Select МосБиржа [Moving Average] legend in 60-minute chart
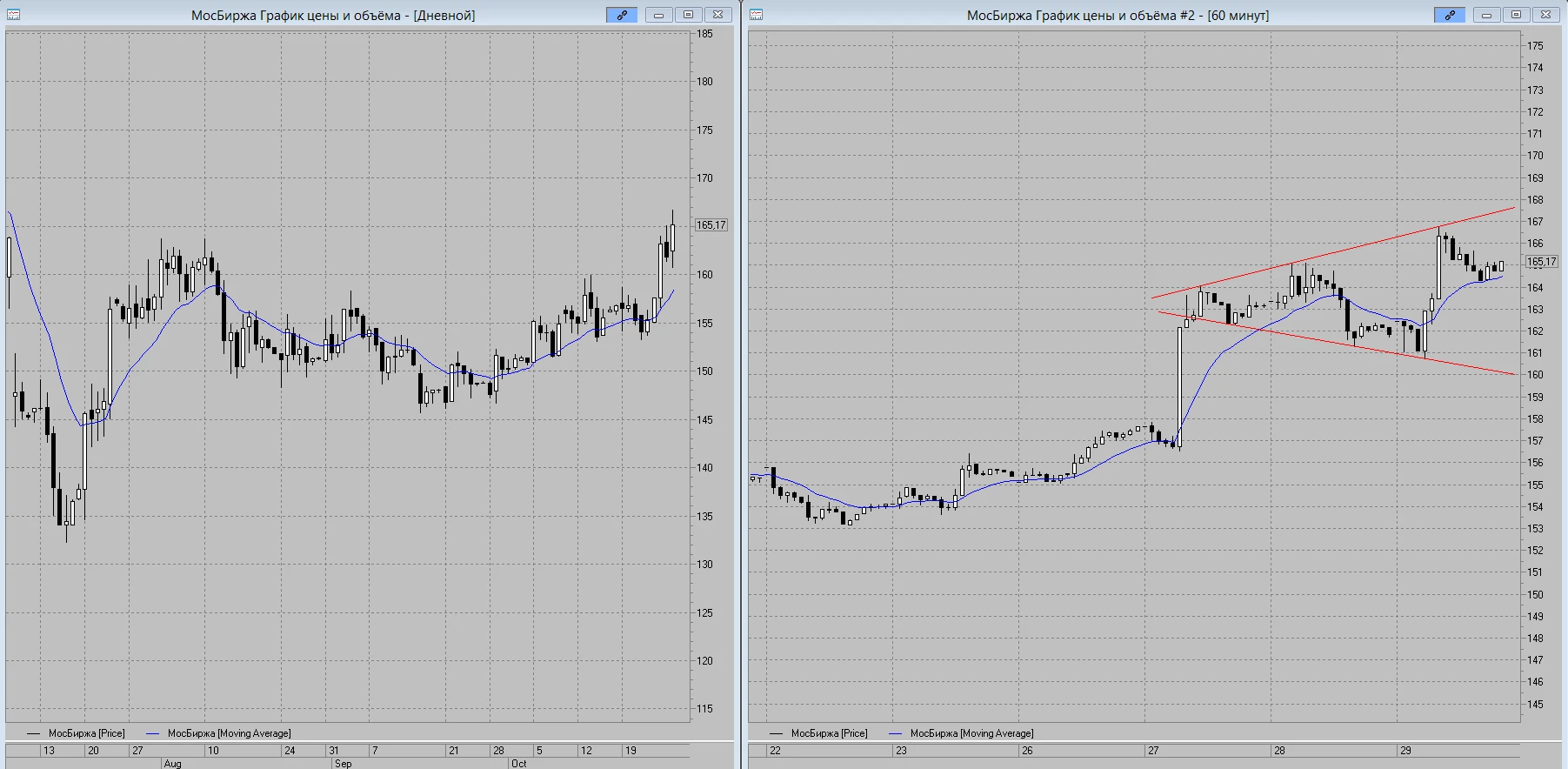 (x=962, y=733)
